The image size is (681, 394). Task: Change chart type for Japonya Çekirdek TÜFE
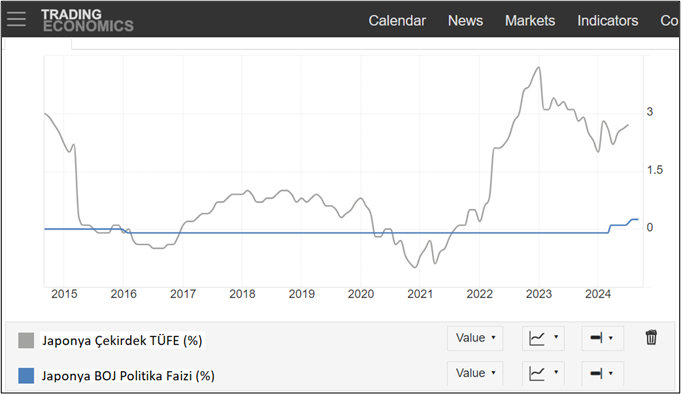[543, 338]
